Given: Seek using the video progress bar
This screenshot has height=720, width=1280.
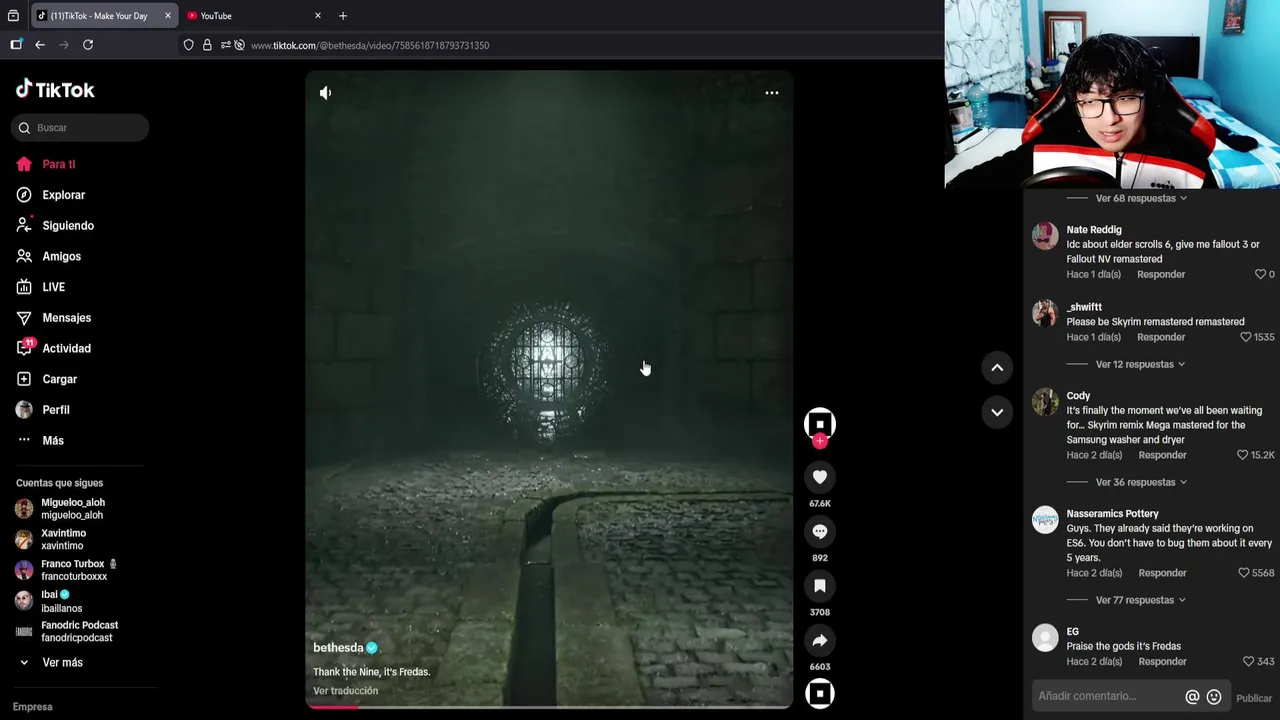Looking at the screenshot, I should coord(549,706).
